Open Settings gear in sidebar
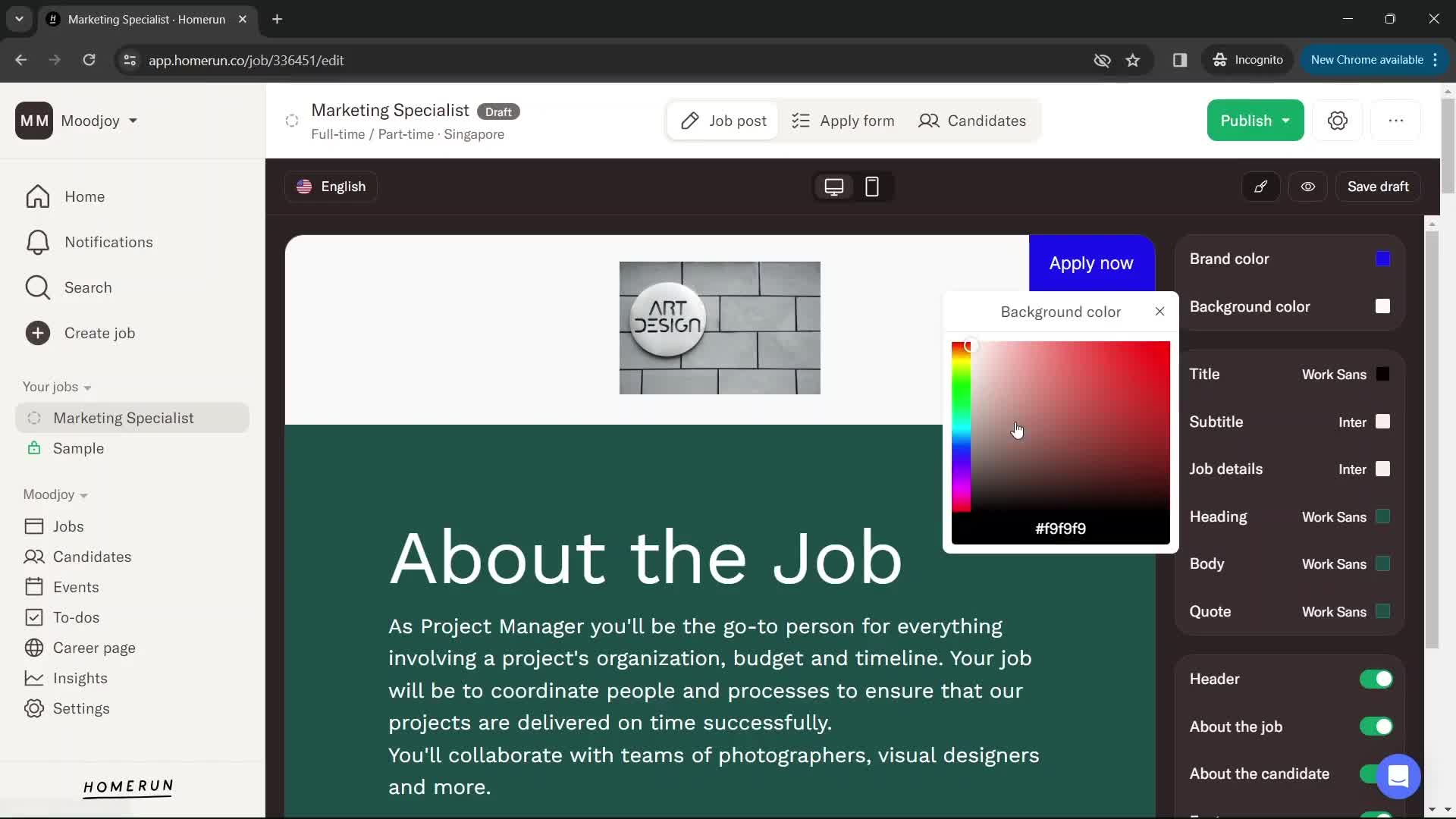1456x819 pixels. [34, 708]
